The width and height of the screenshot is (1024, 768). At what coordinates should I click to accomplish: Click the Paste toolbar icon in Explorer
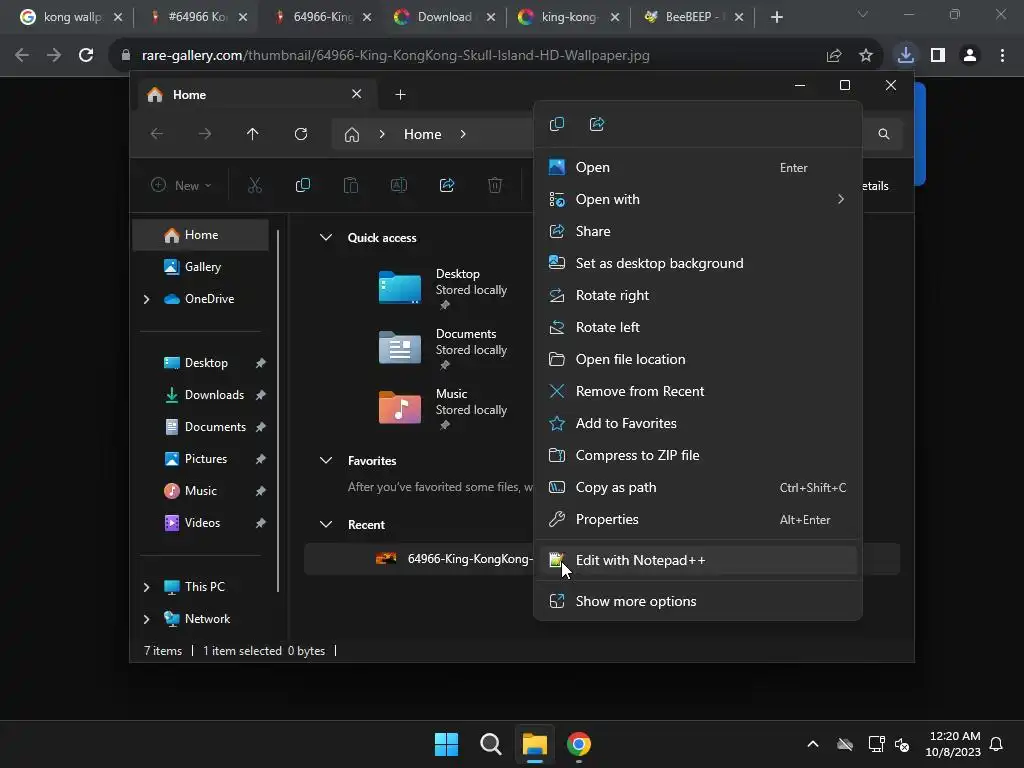(351, 185)
